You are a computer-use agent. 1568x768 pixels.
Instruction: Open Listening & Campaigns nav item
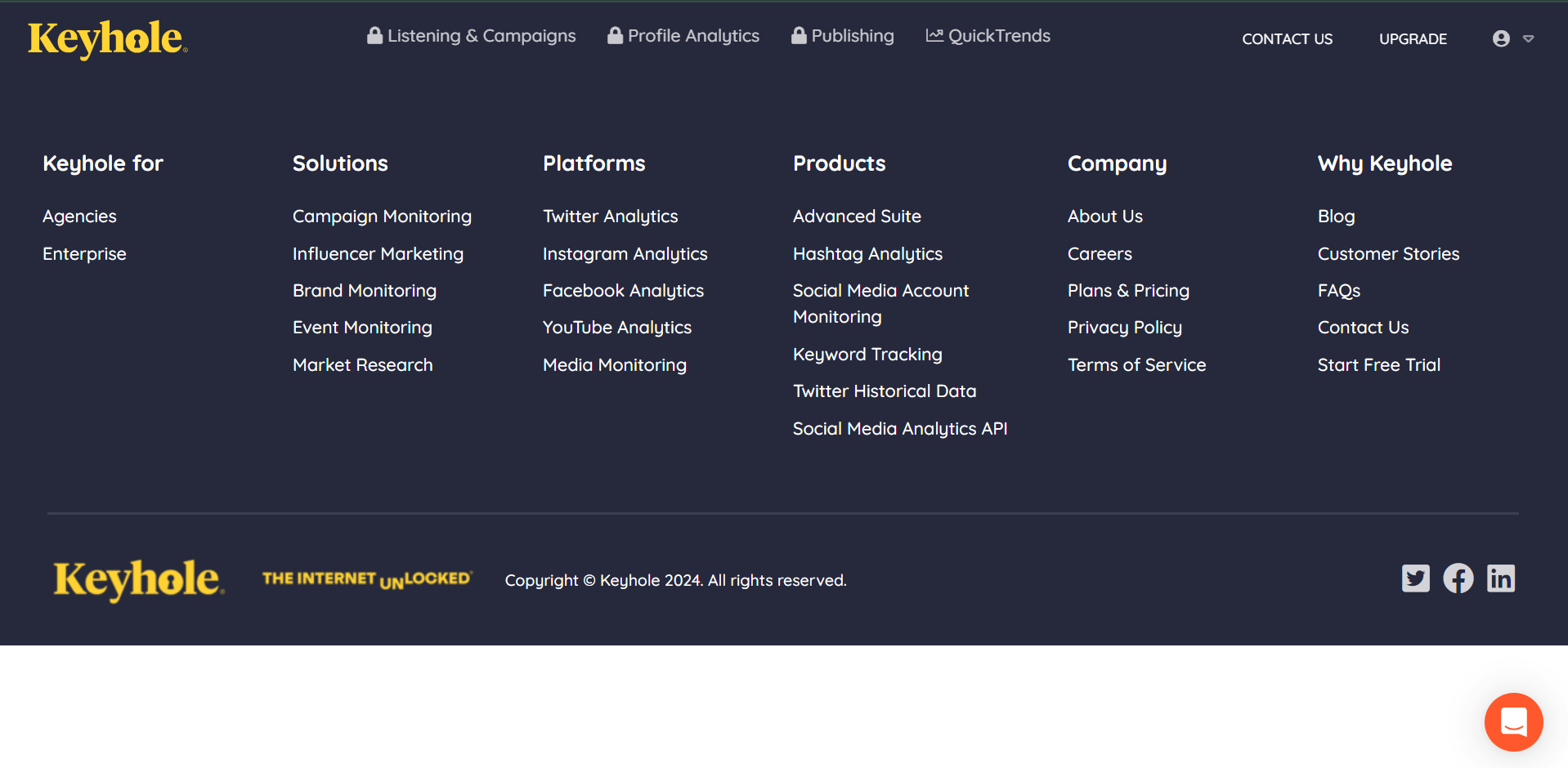pos(472,36)
